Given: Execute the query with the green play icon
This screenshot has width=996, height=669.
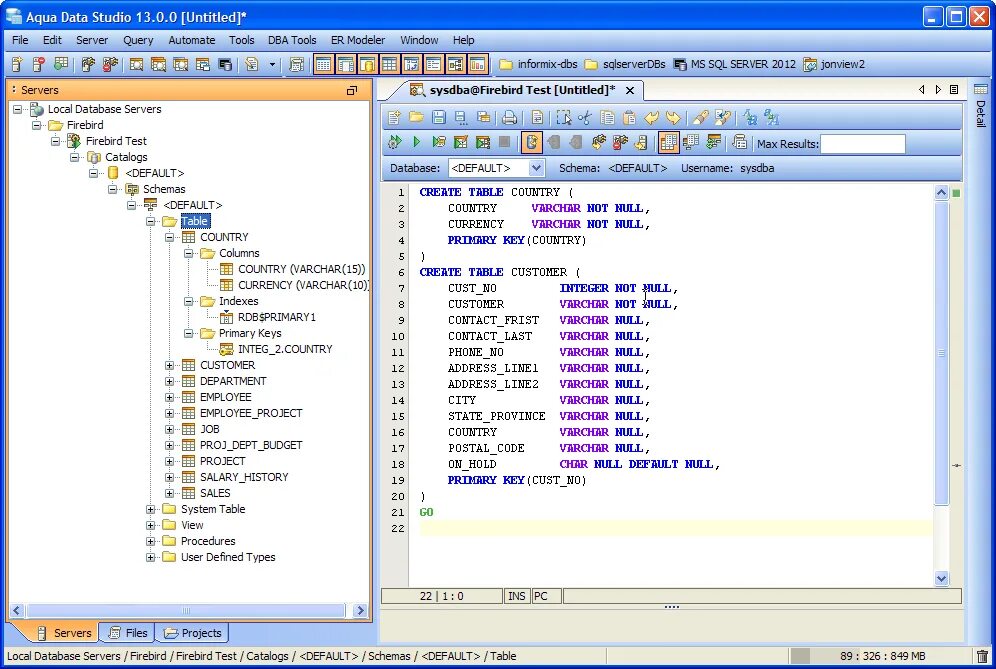Looking at the screenshot, I should tap(417, 142).
